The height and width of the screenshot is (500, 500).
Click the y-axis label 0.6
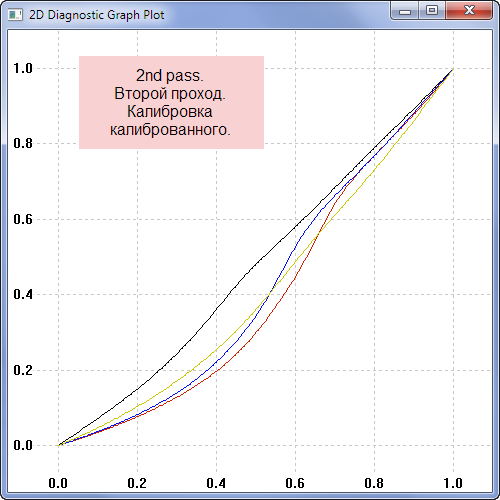[x=23, y=219]
